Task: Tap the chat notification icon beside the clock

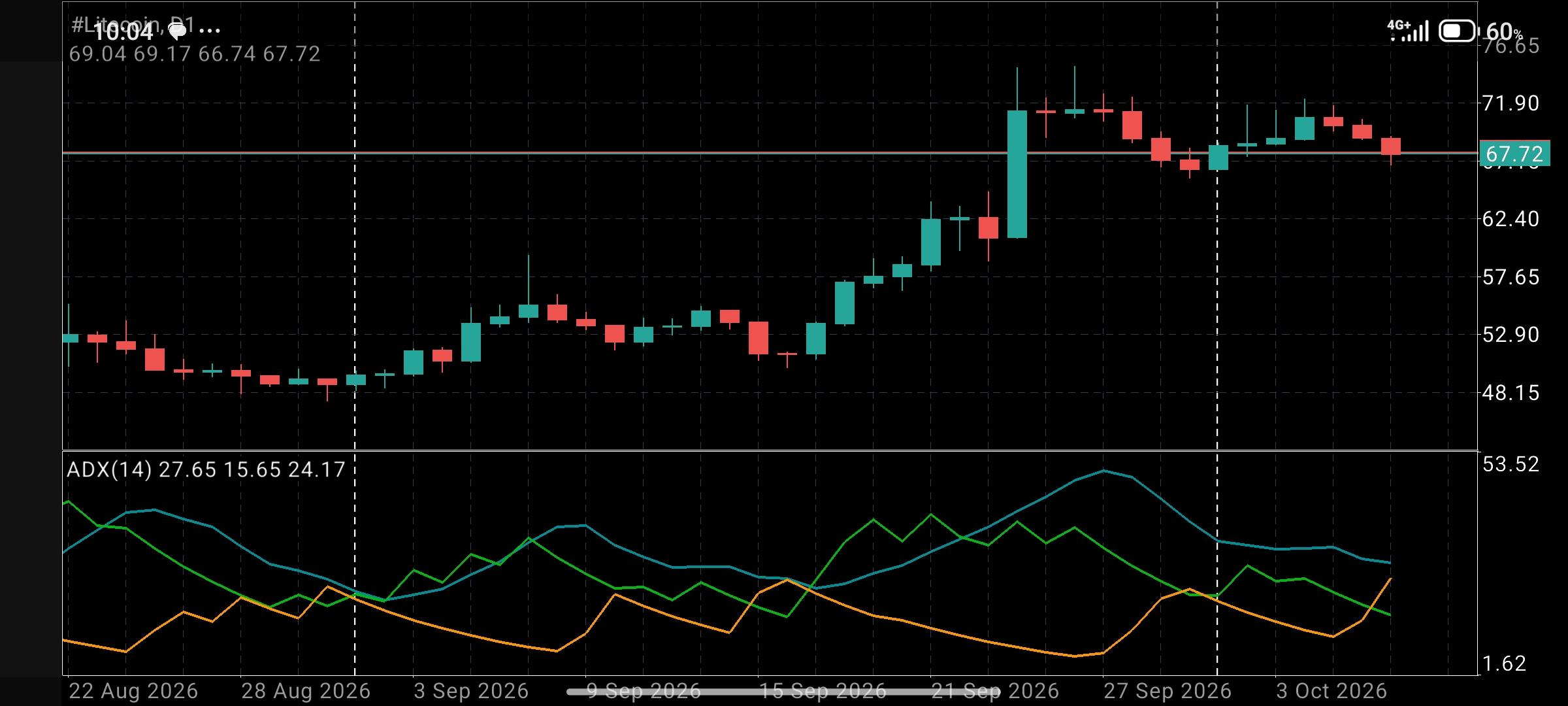Action: pos(177,30)
